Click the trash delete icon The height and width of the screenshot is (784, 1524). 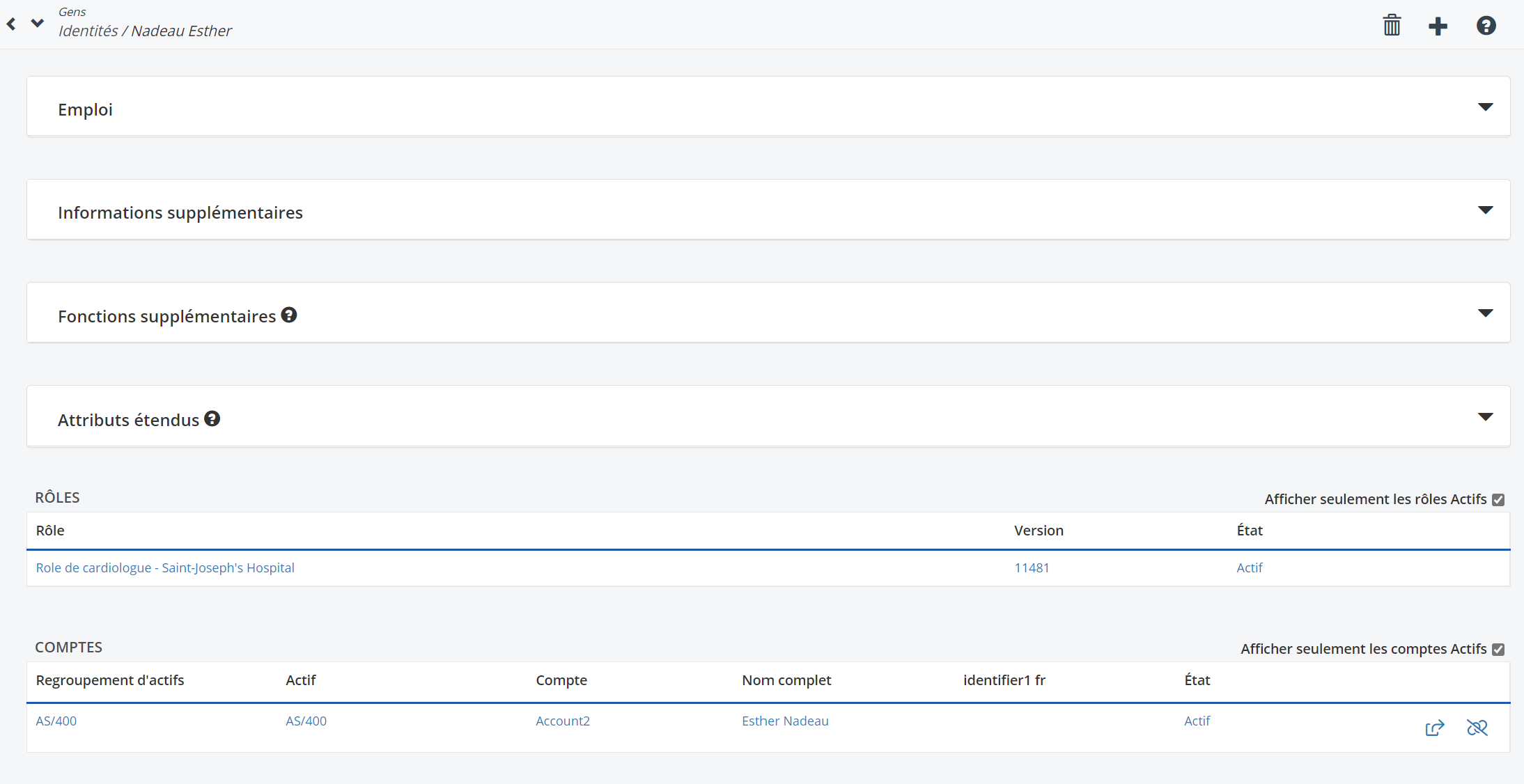[1392, 26]
